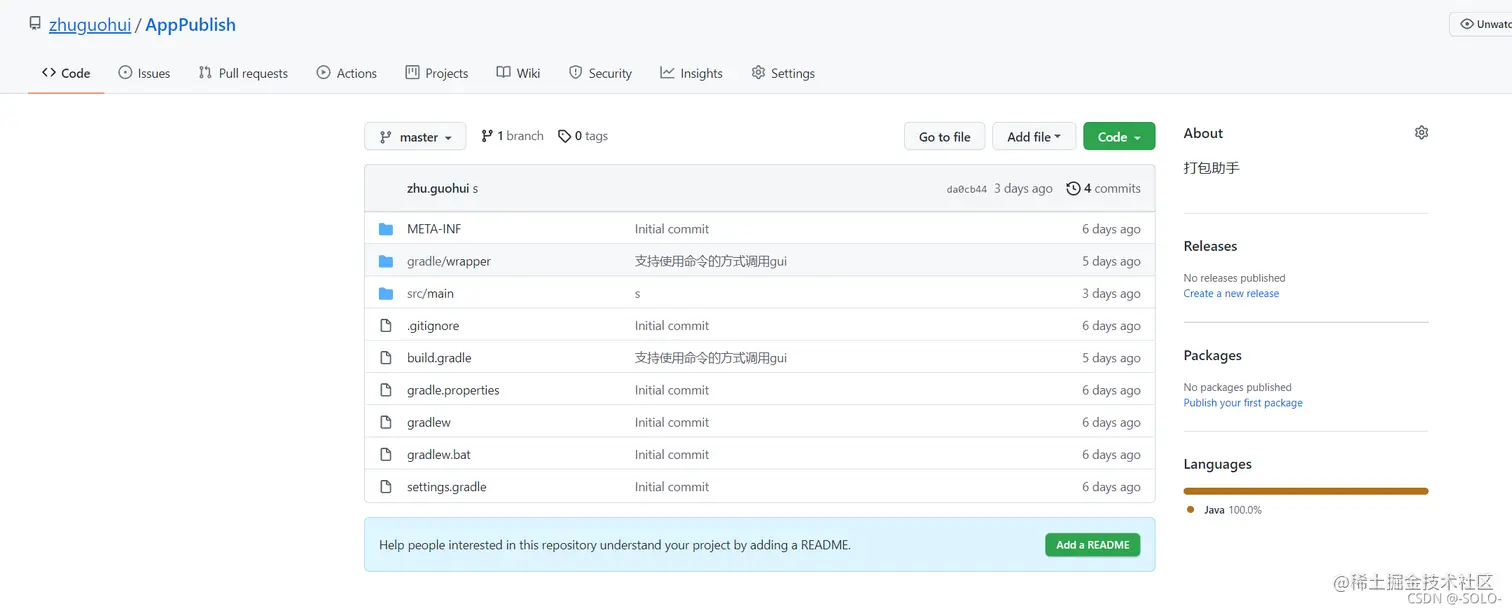
Task: Open the .gitignore file
Action: [433, 326]
